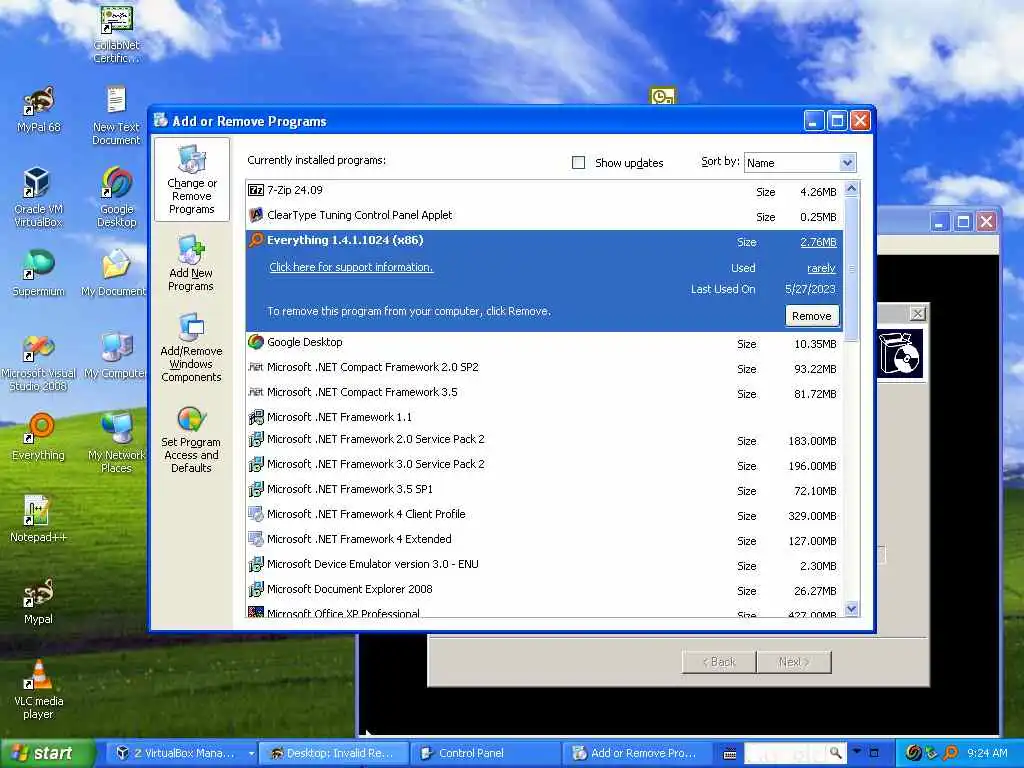Click the Google Desktop list entry icon
This screenshot has height=768, width=1024.
click(x=256, y=342)
